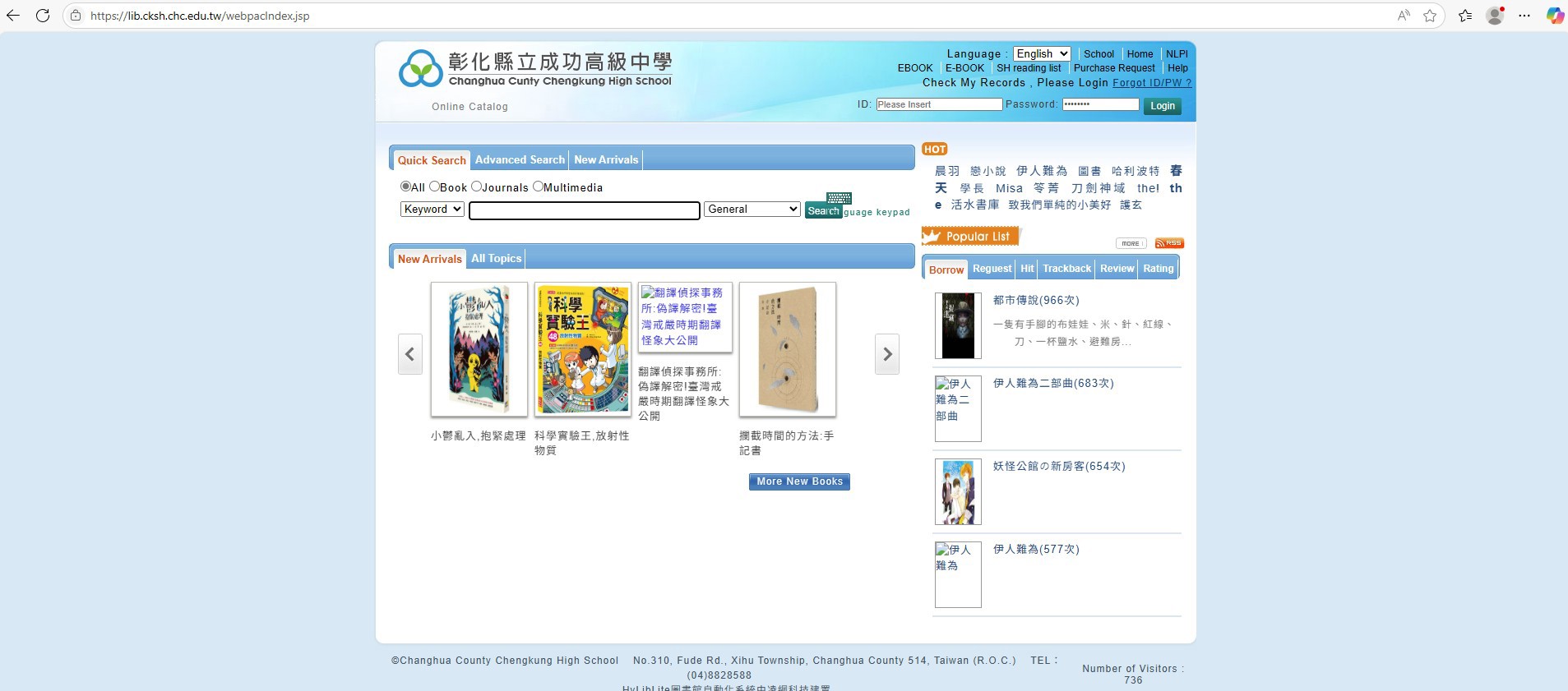Open the Copilot icon in browser toolbar
This screenshot has height=691, width=1568.
[x=1554, y=16]
